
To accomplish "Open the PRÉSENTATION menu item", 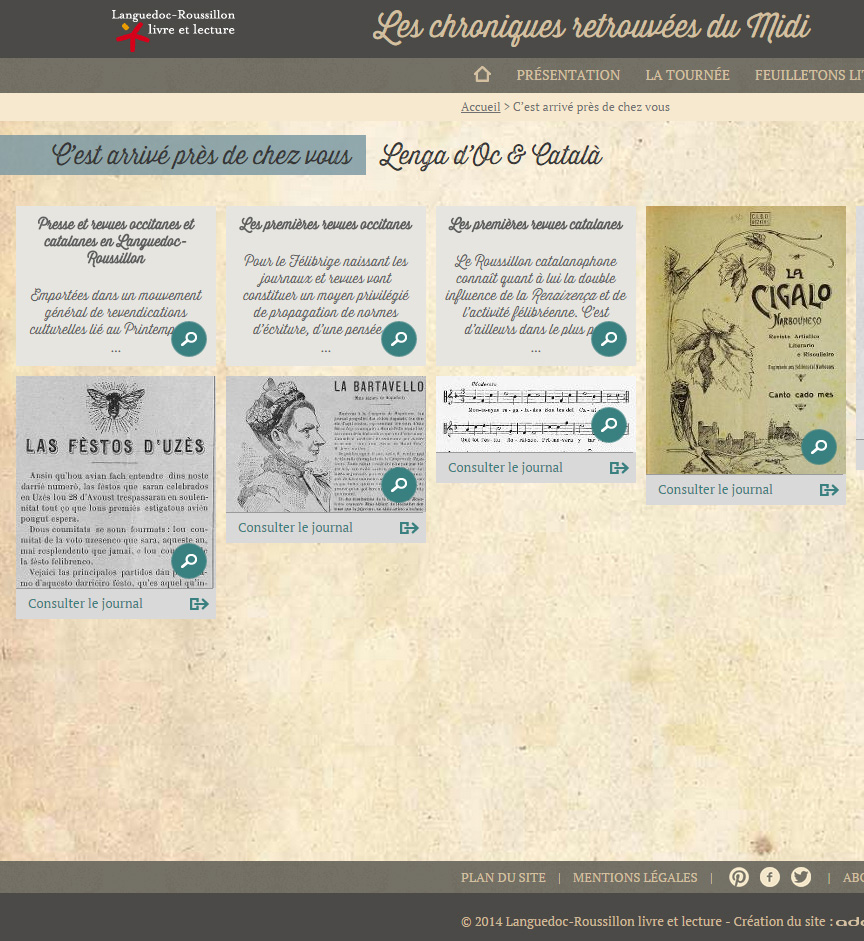I will (x=568, y=75).
